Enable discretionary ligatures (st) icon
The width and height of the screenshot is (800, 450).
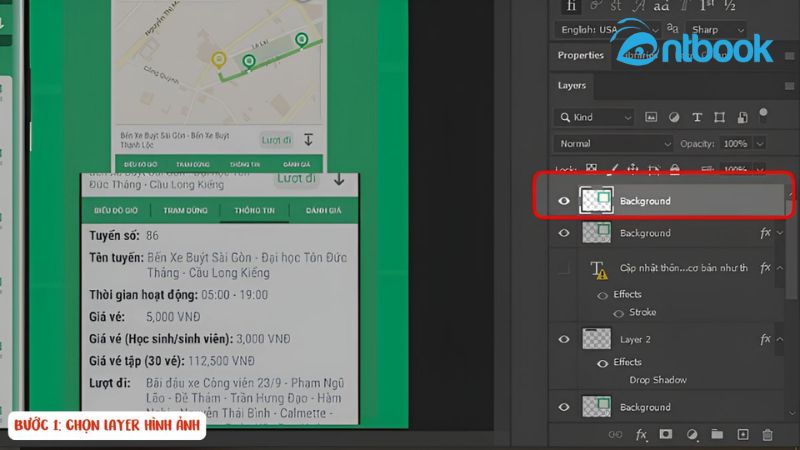[616, 5]
